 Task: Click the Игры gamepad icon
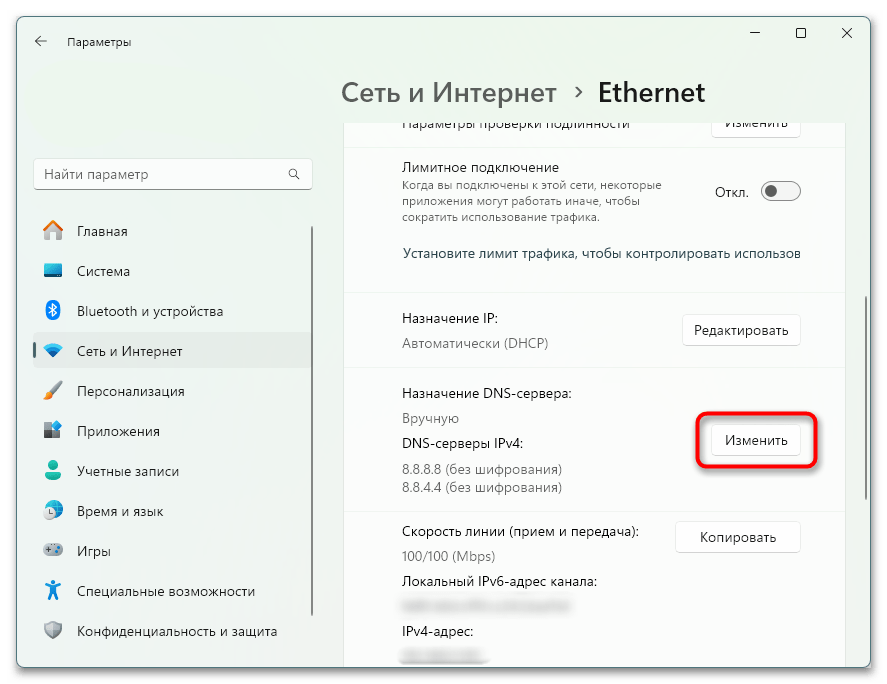tap(53, 550)
